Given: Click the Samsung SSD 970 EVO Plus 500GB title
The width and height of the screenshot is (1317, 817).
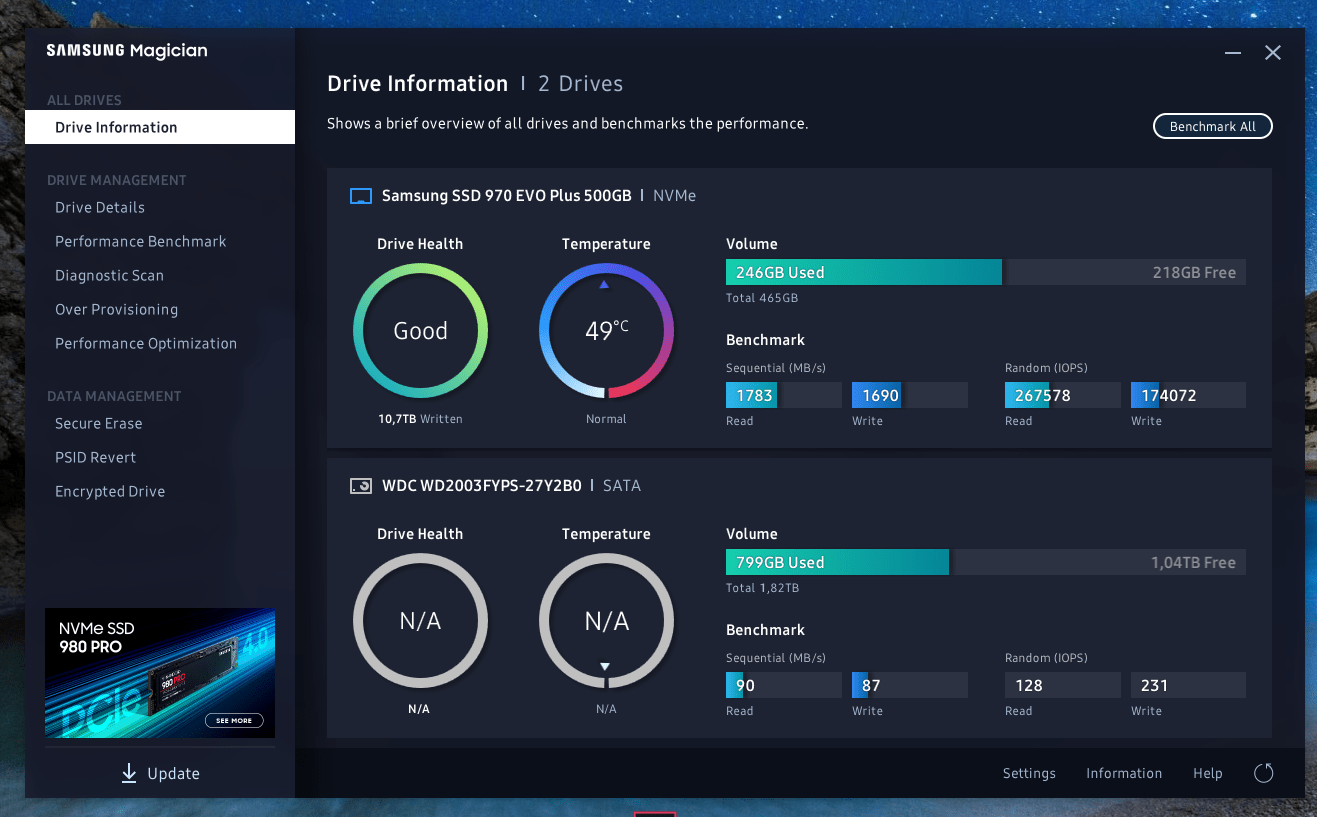Looking at the screenshot, I should [506, 196].
